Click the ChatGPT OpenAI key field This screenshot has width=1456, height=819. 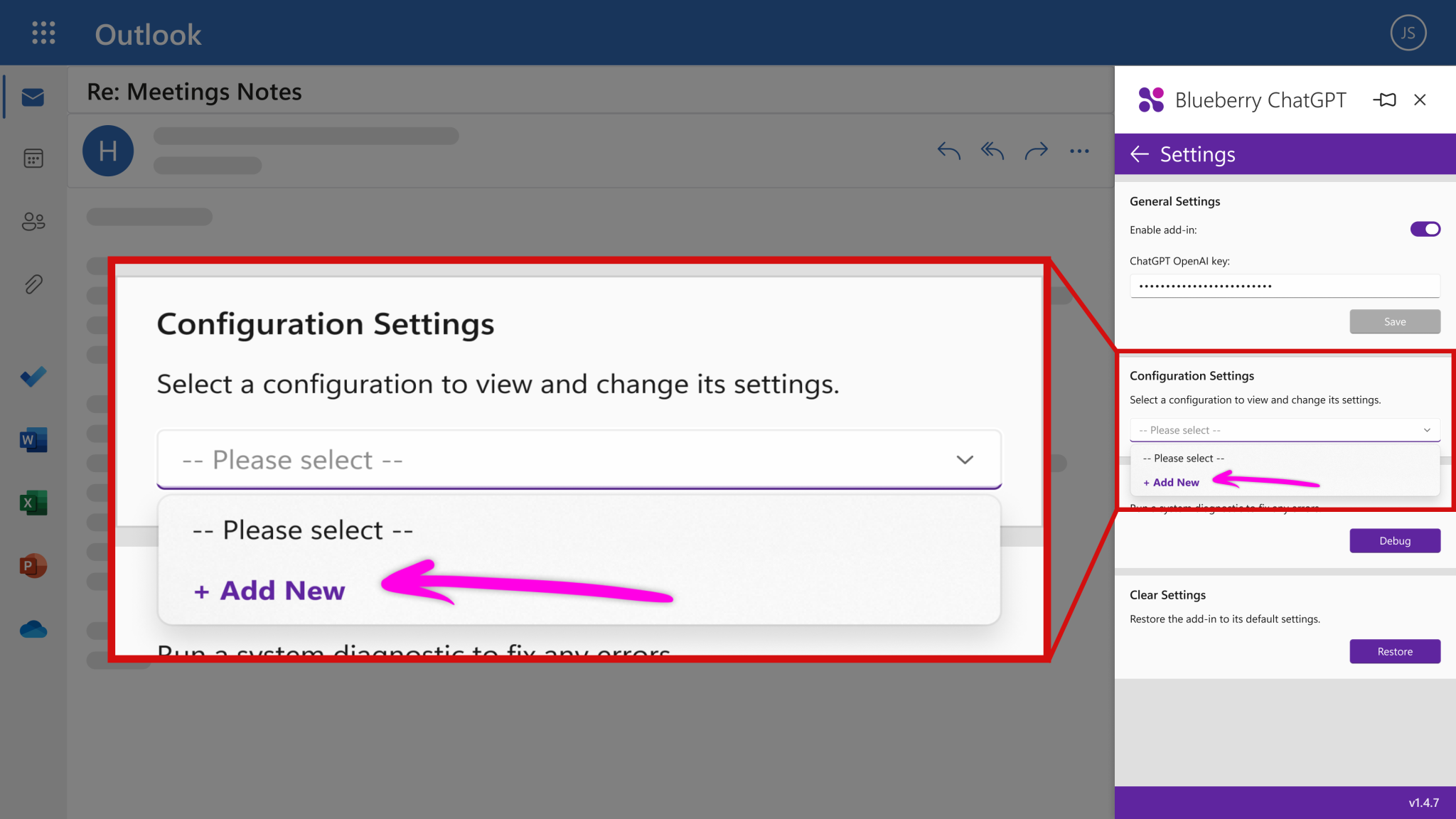point(1284,286)
